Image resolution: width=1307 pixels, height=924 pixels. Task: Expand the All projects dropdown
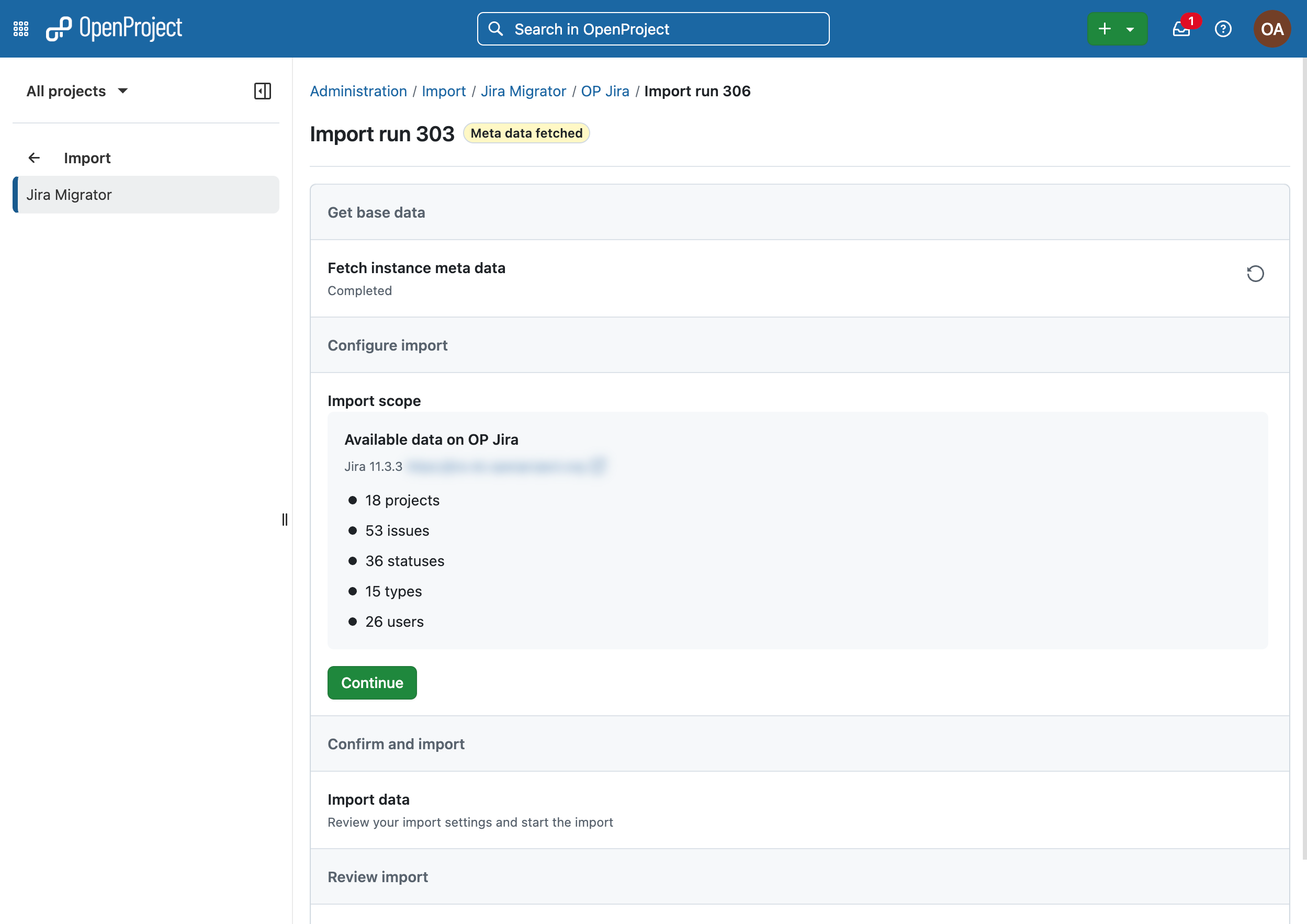click(77, 91)
